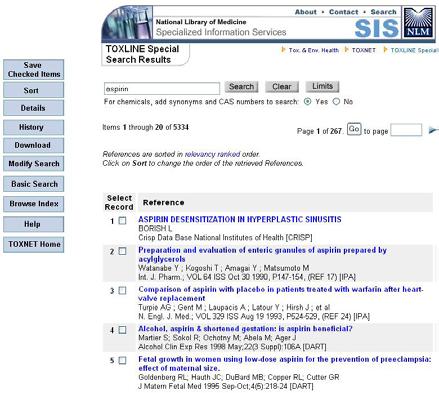Select record 5 checkbox
Viewport: 439px width, 393px height.
pos(123,360)
